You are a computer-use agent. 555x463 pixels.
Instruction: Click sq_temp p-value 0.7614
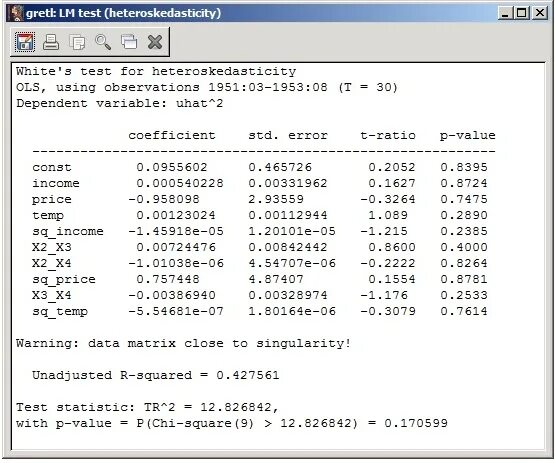(464, 311)
